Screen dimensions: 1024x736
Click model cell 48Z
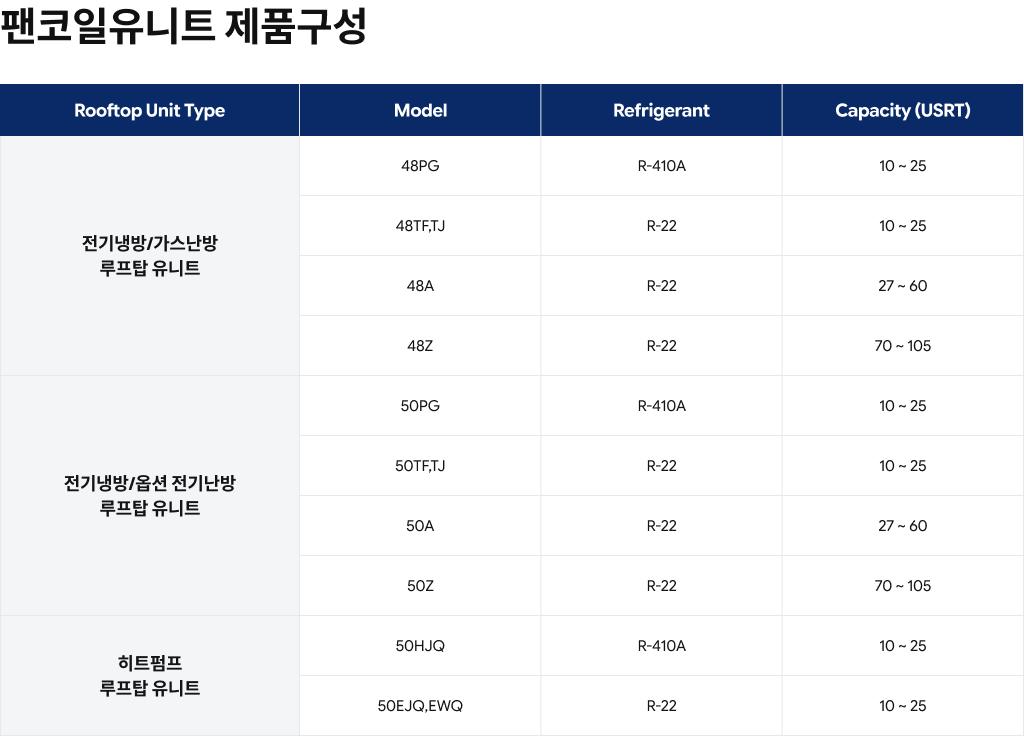point(420,346)
